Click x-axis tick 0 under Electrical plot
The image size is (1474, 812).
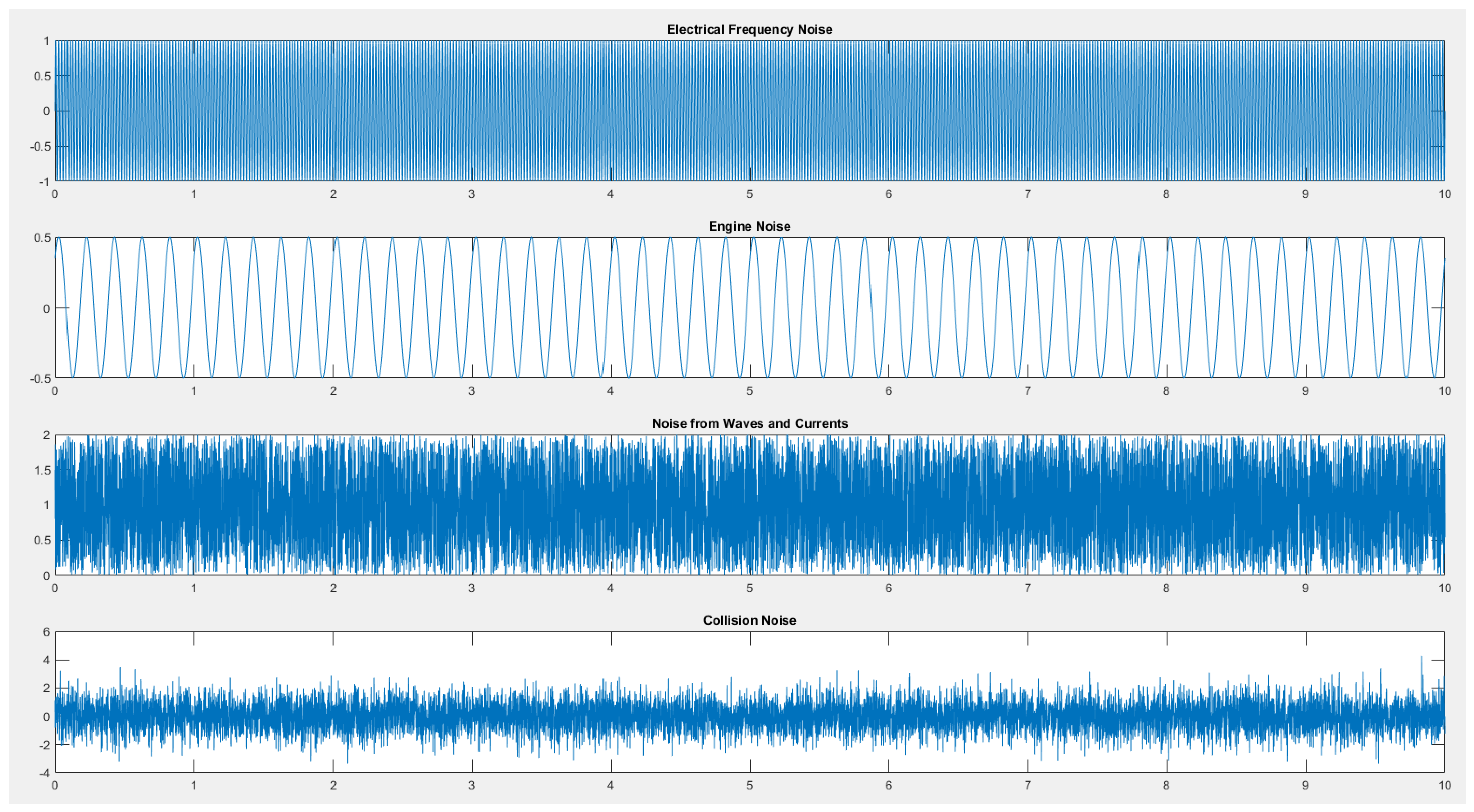coord(55,194)
